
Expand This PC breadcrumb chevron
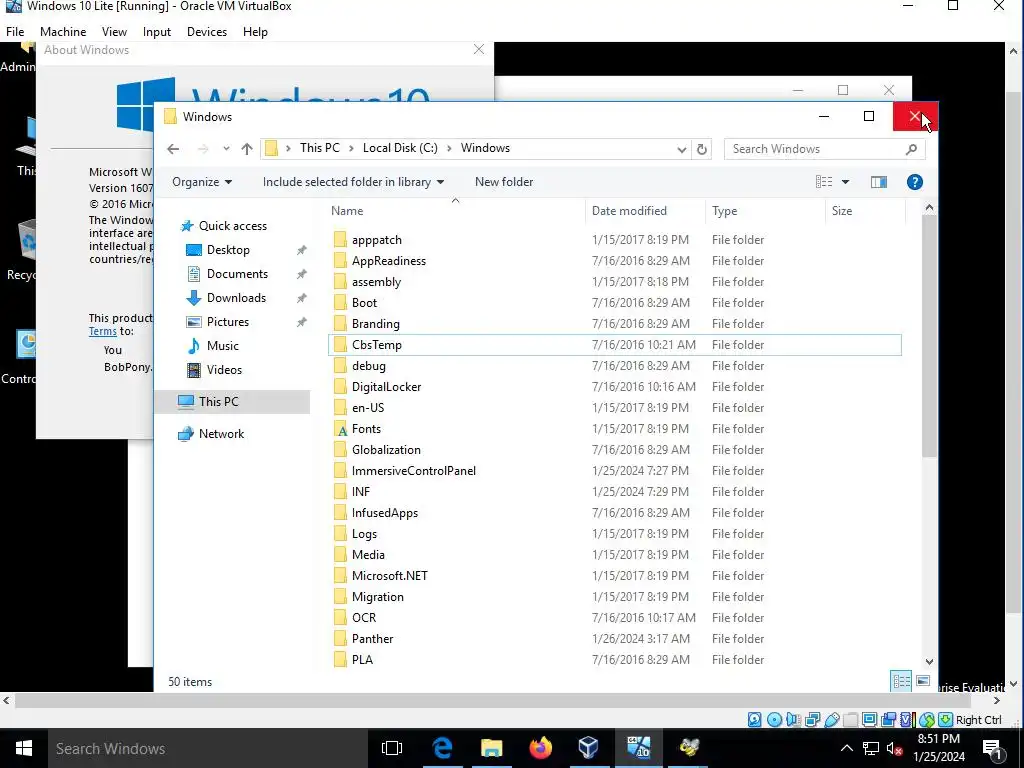click(x=351, y=149)
